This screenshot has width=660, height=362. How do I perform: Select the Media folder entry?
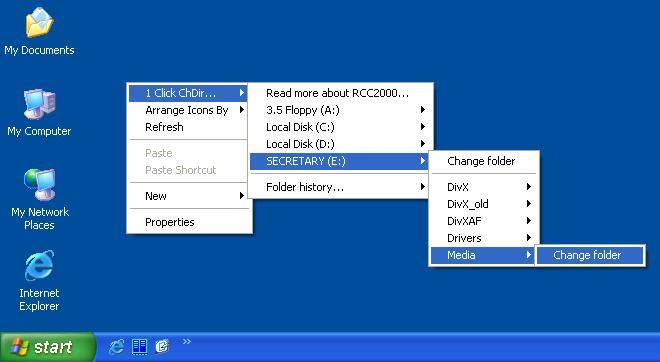point(484,255)
